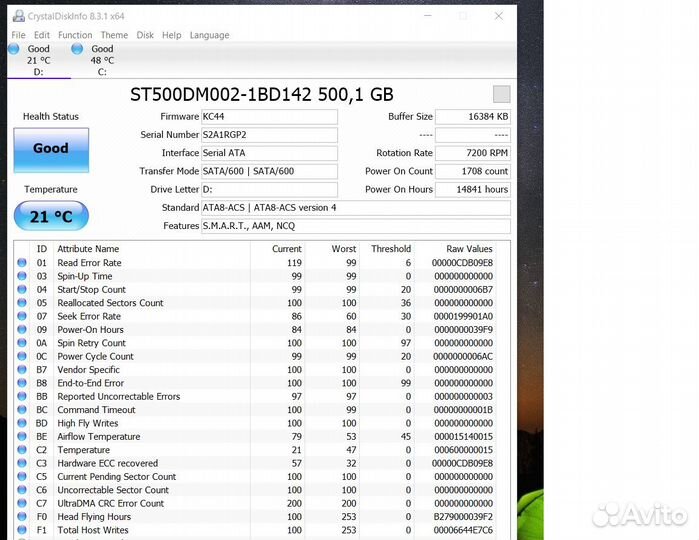Click status icon beside Reallocated Sectors Count
Screen dimensions: 699x540
22,303
